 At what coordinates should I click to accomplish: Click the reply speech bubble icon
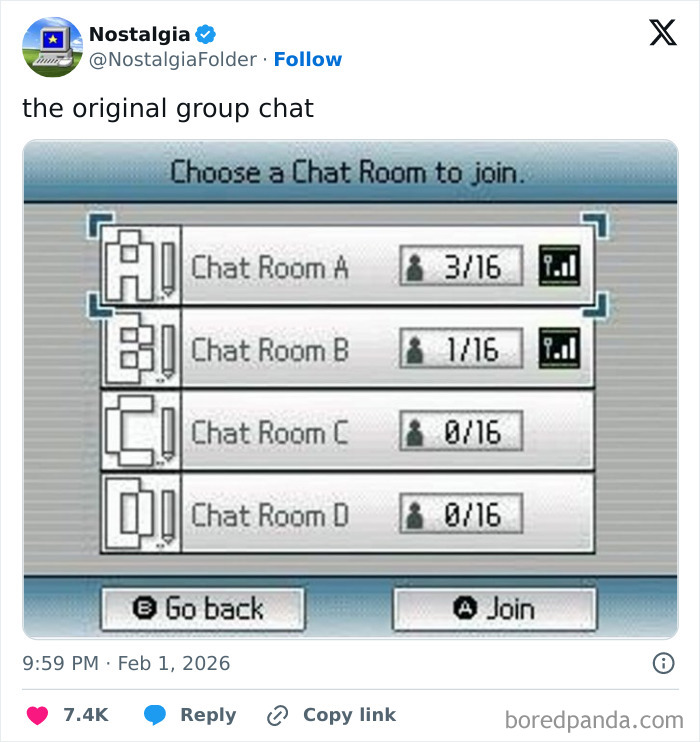coord(155,715)
